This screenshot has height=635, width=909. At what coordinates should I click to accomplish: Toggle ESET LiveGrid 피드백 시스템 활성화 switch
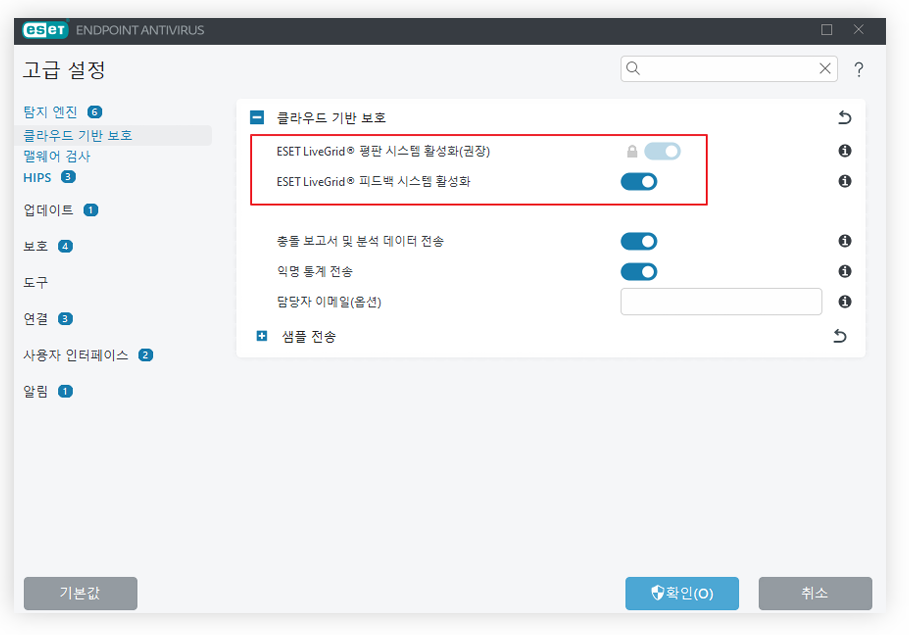coord(639,182)
